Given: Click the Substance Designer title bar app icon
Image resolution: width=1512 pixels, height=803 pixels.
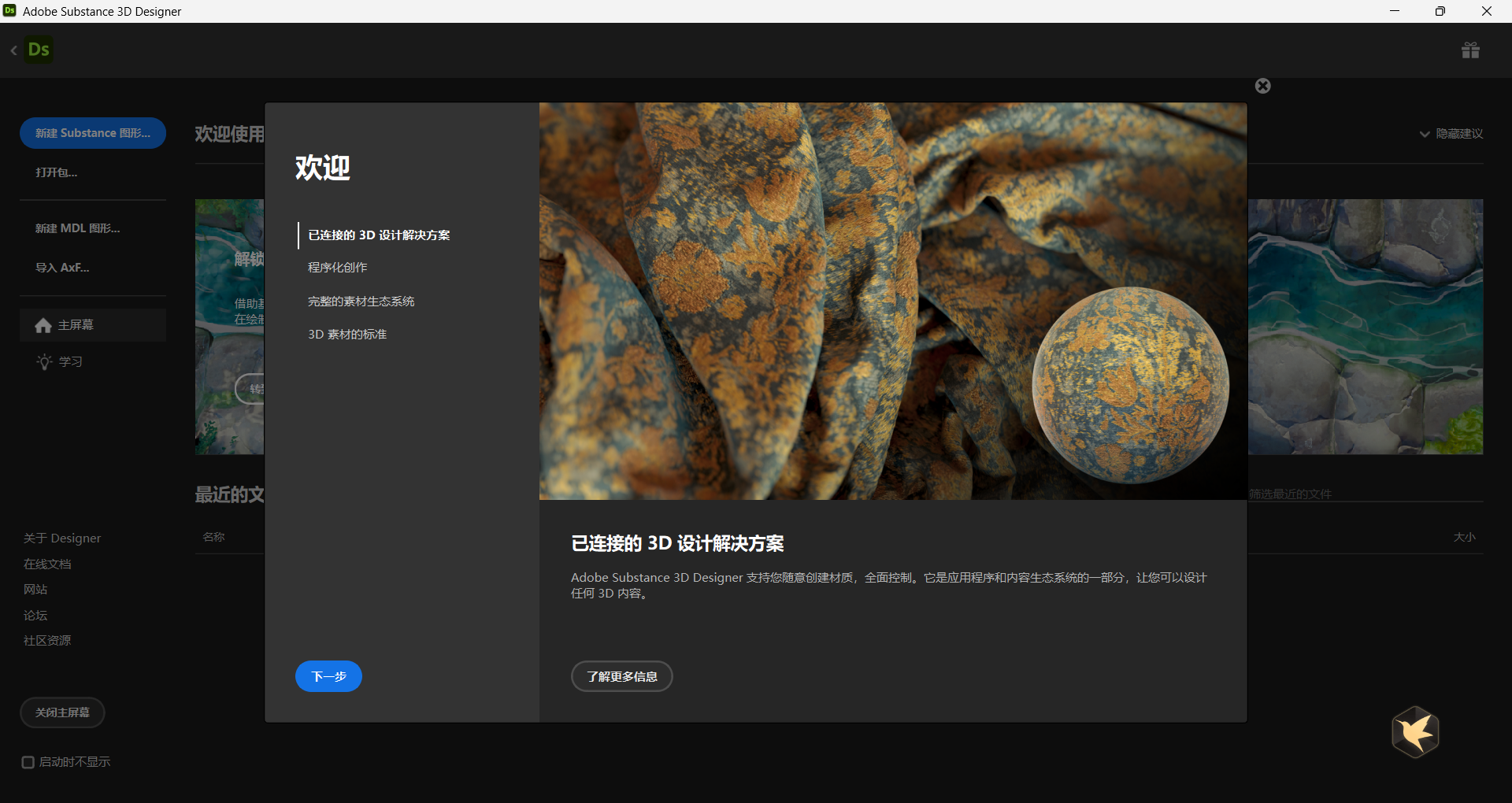Looking at the screenshot, I should click(x=9, y=11).
